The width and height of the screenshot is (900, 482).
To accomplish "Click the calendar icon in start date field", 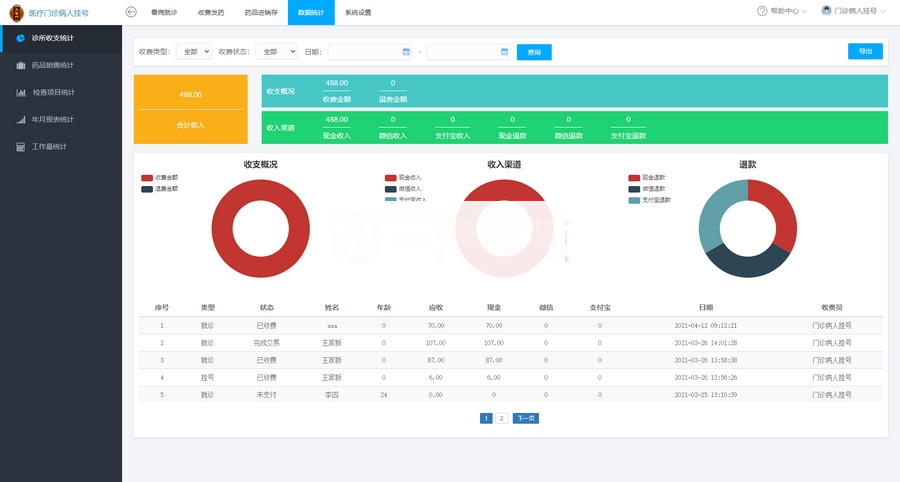I will [406, 51].
